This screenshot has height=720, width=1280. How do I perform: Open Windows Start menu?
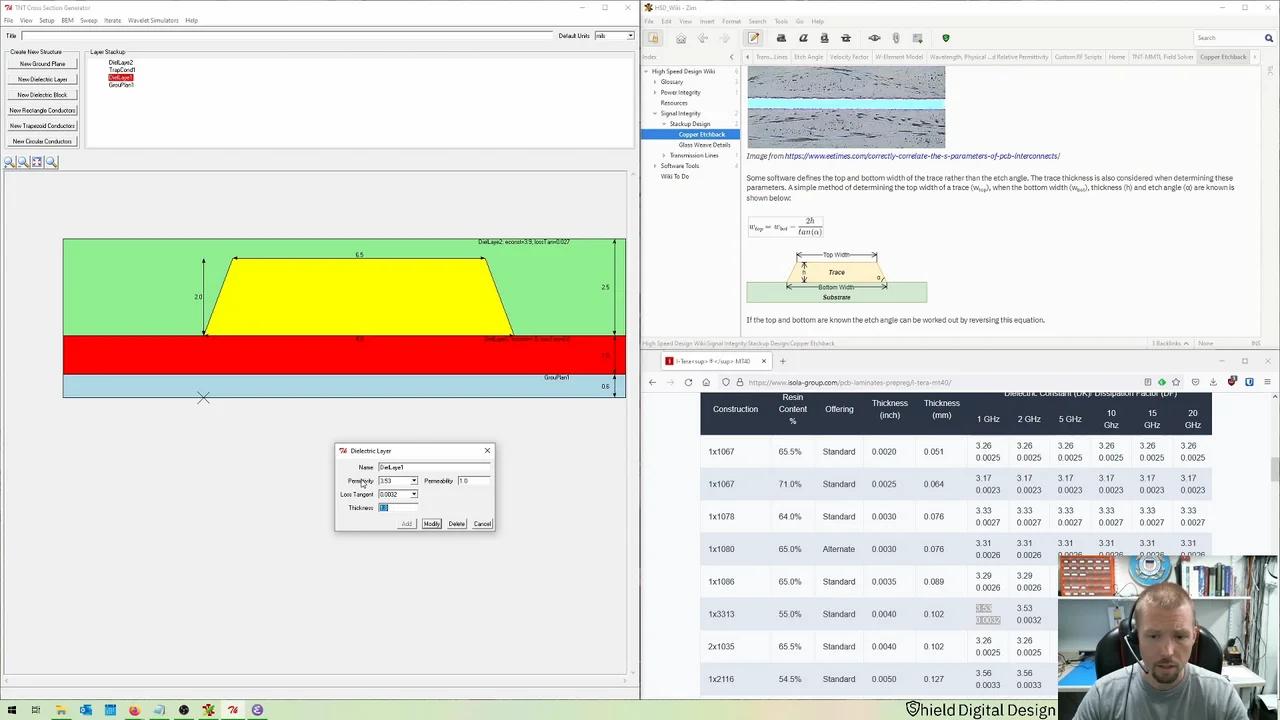coord(10,710)
